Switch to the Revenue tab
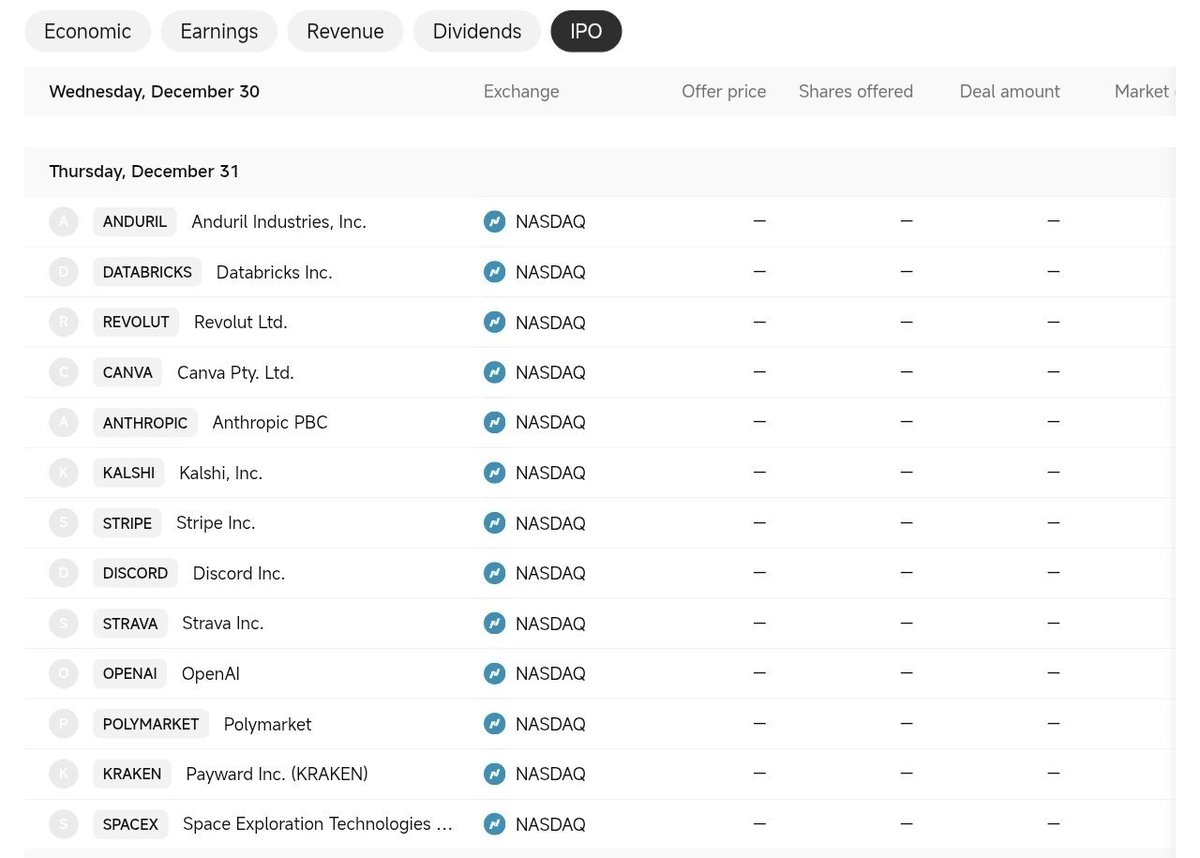1200x858 pixels. coord(345,31)
